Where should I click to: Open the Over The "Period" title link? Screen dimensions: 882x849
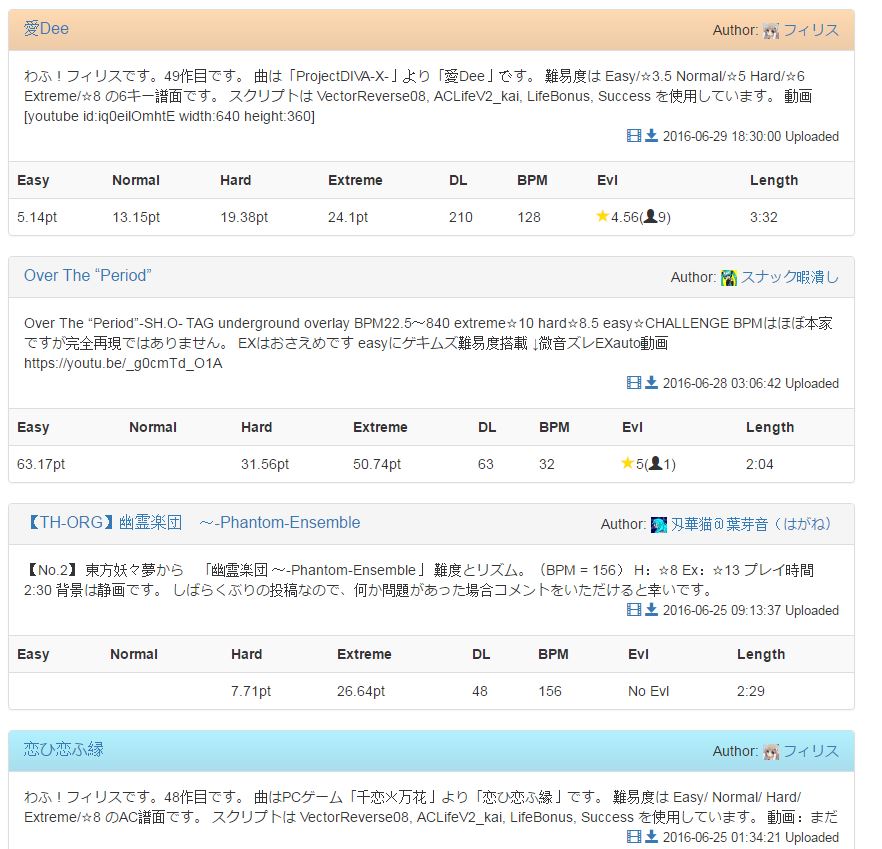tap(87, 276)
